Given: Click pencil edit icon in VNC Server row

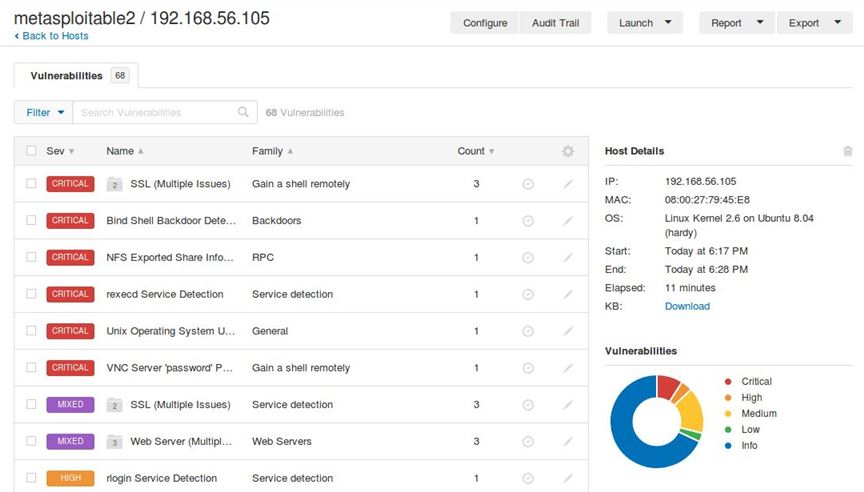Looking at the screenshot, I should [x=568, y=368].
